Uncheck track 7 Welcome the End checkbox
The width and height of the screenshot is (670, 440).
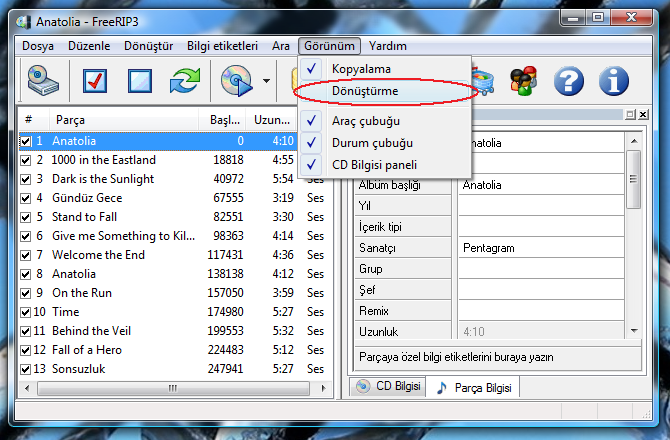(x=26, y=255)
